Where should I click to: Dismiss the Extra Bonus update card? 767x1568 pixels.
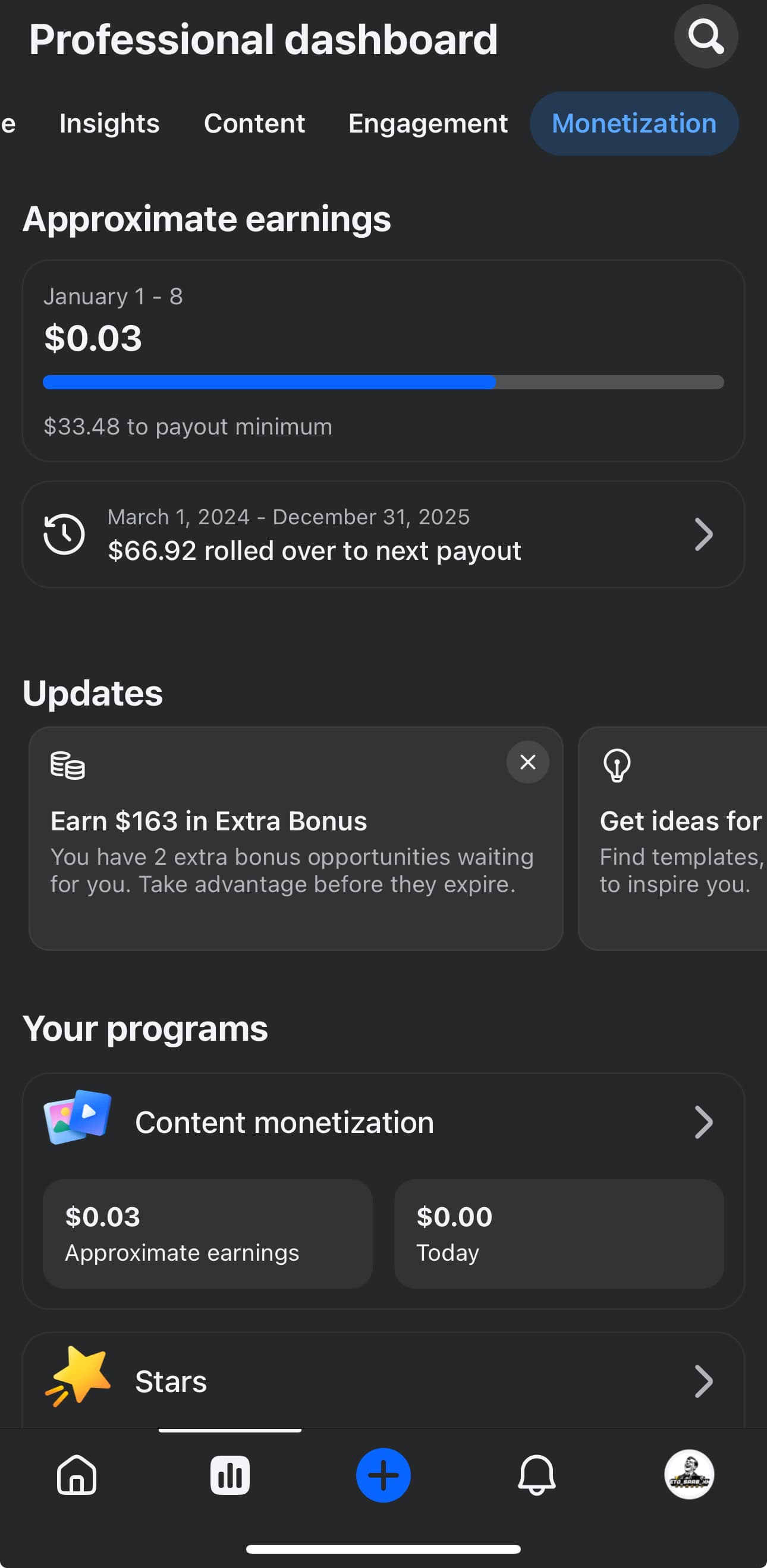(528, 761)
